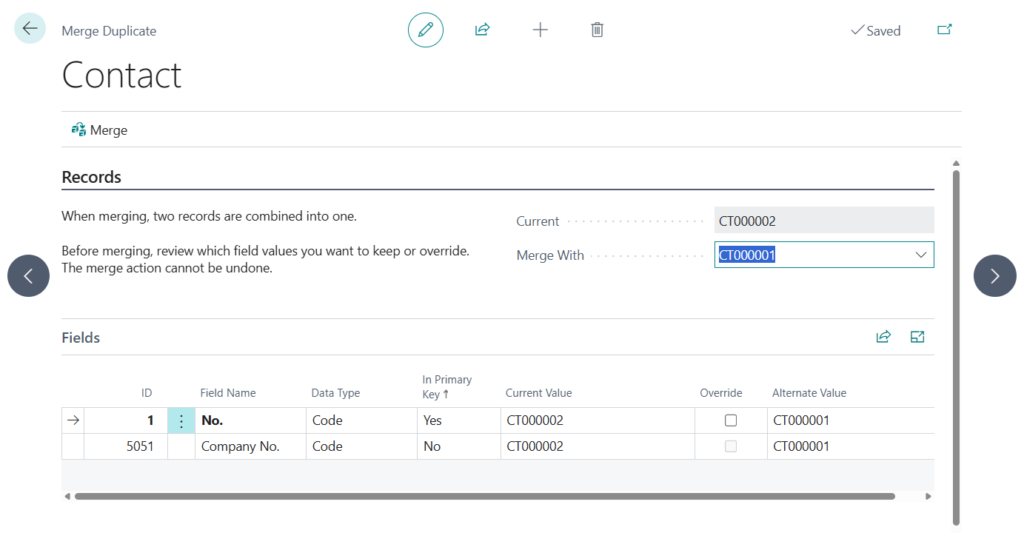
Task: Collapse the Records section heading
Action: [x=91, y=177]
